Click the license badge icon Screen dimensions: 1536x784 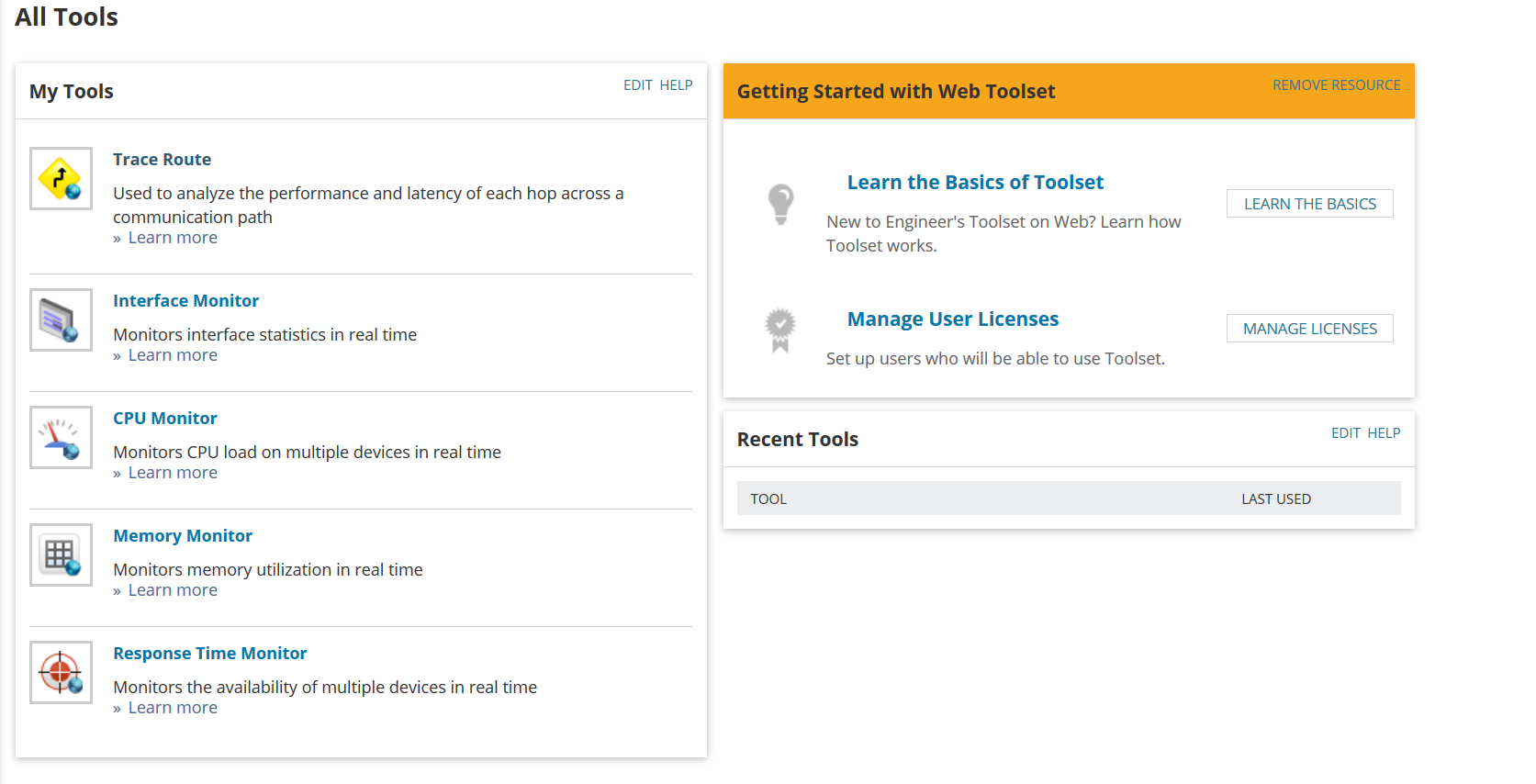coord(780,330)
